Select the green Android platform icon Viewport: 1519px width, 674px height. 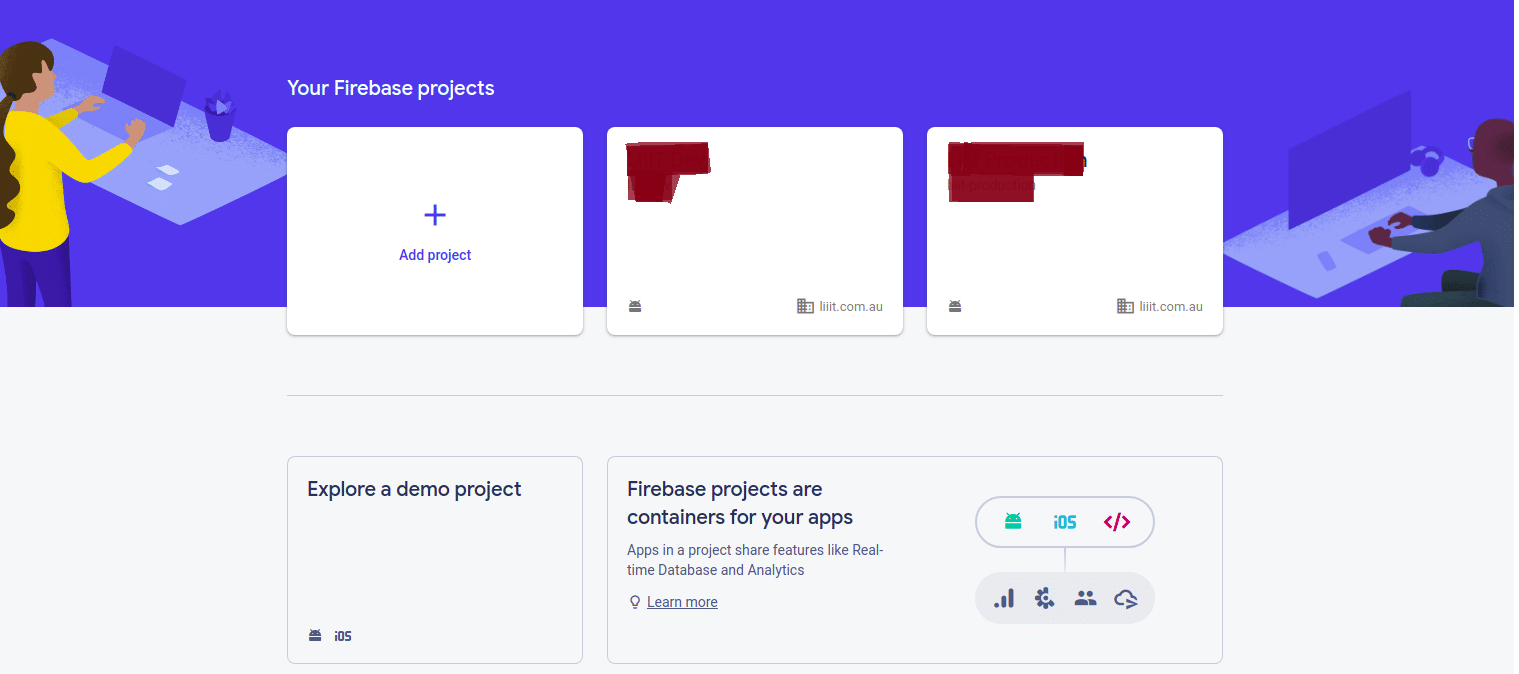[1013, 521]
